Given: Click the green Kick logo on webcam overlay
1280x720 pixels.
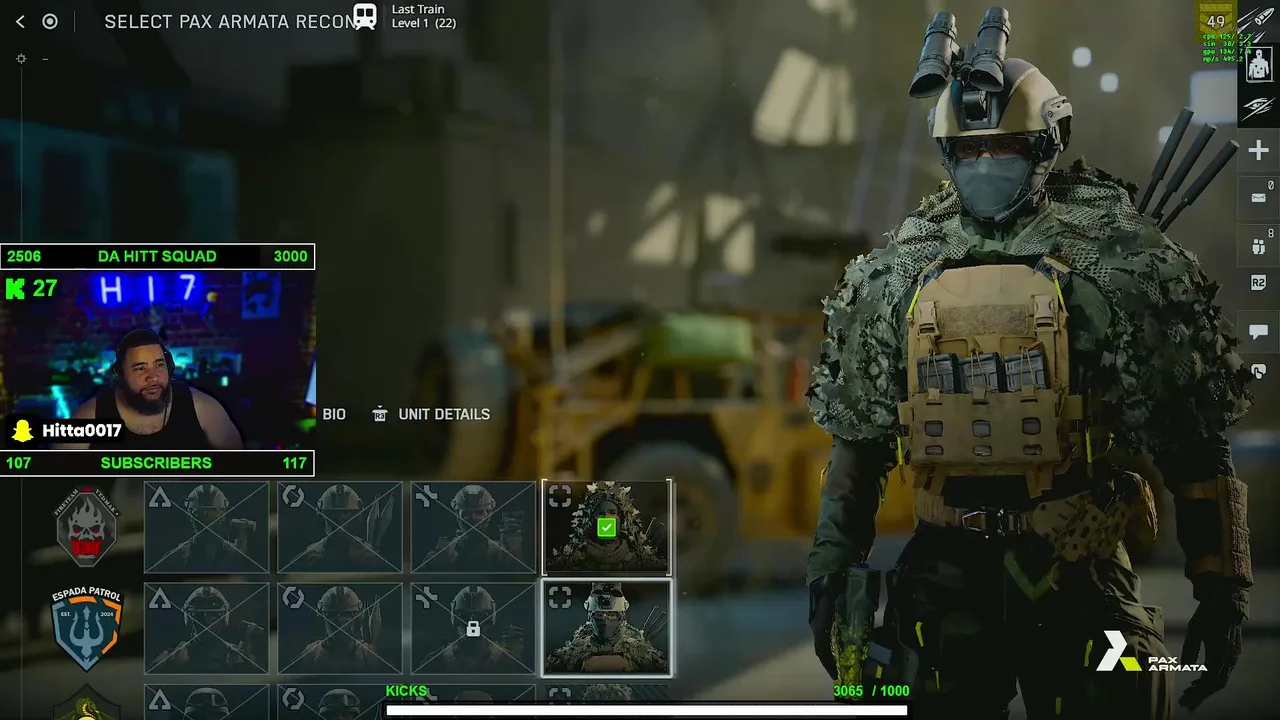Looking at the screenshot, I should (16, 289).
